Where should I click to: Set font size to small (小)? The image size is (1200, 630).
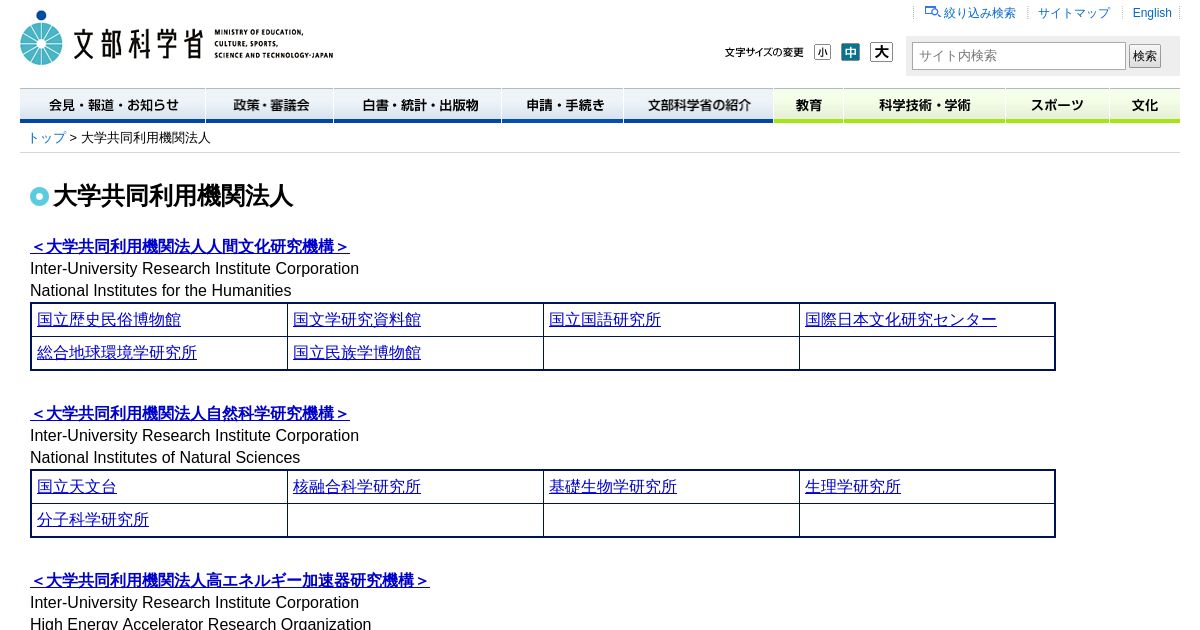822,52
